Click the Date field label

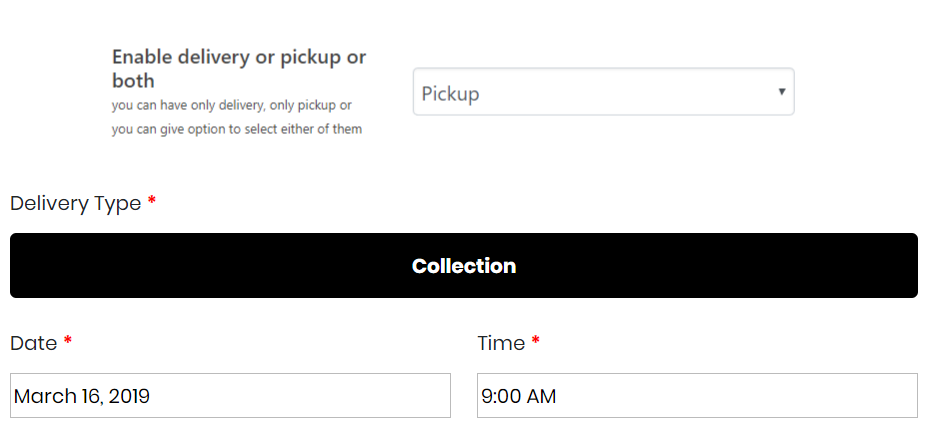click(34, 343)
